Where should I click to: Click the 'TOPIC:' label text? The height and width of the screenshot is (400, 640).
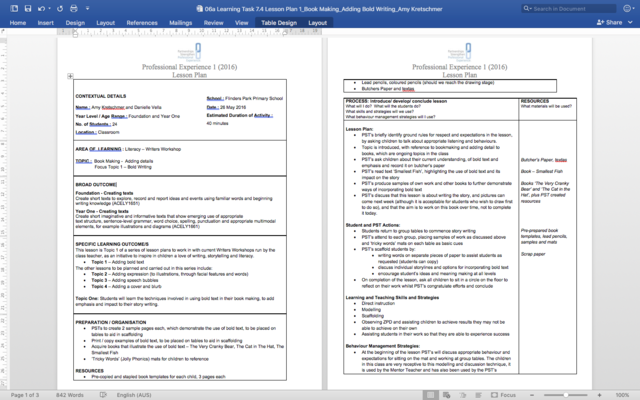coord(83,161)
